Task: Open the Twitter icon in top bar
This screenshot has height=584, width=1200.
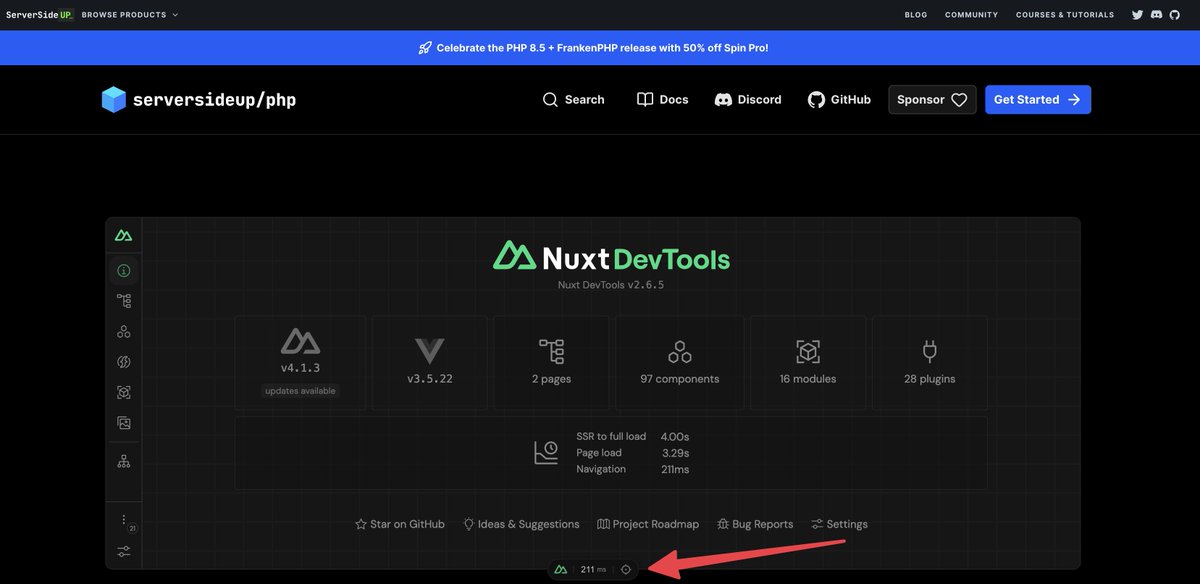Action: click(x=1137, y=15)
